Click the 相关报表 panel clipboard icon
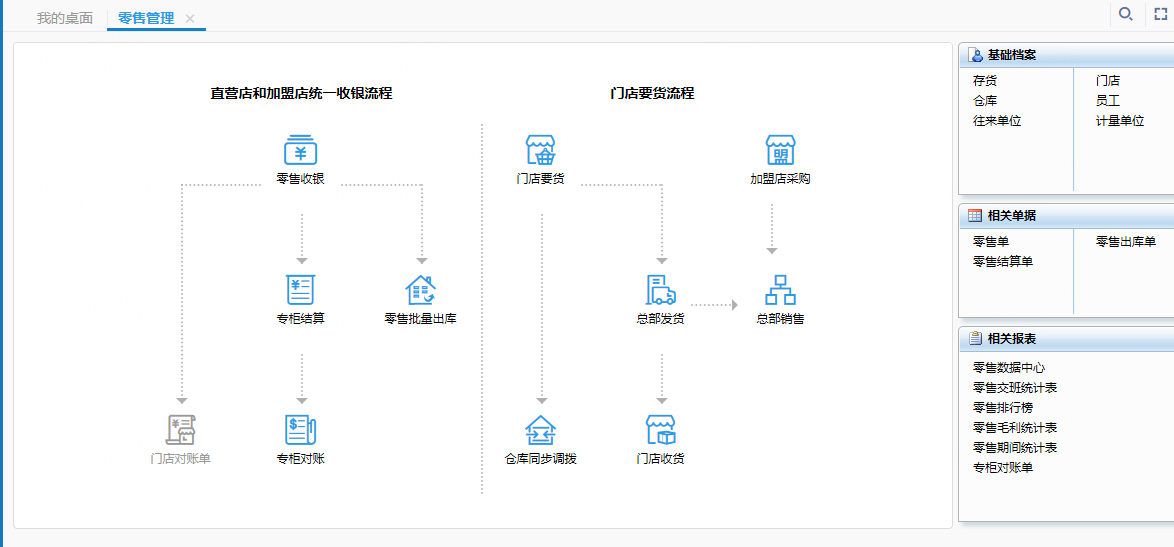This screenshot has height=547, width=1174. click(x=975, y=338)
